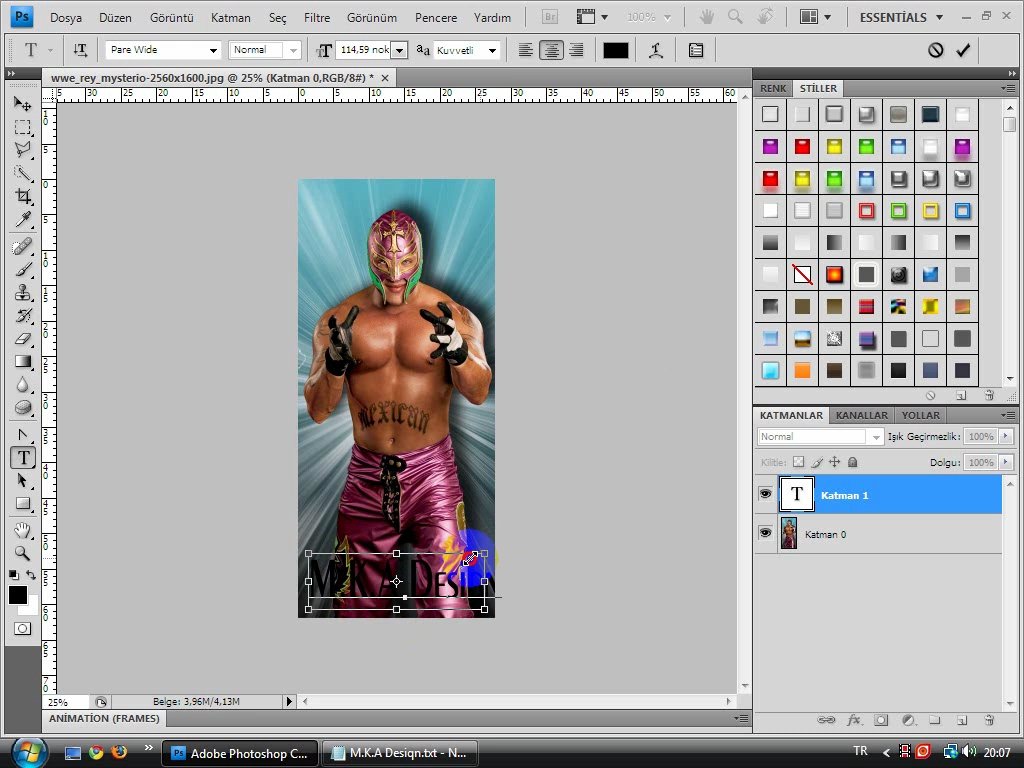Image resolution: width=1024 pixels, height=768 pixels.
Task: Cancel current text edits
Action: [935, 50]
